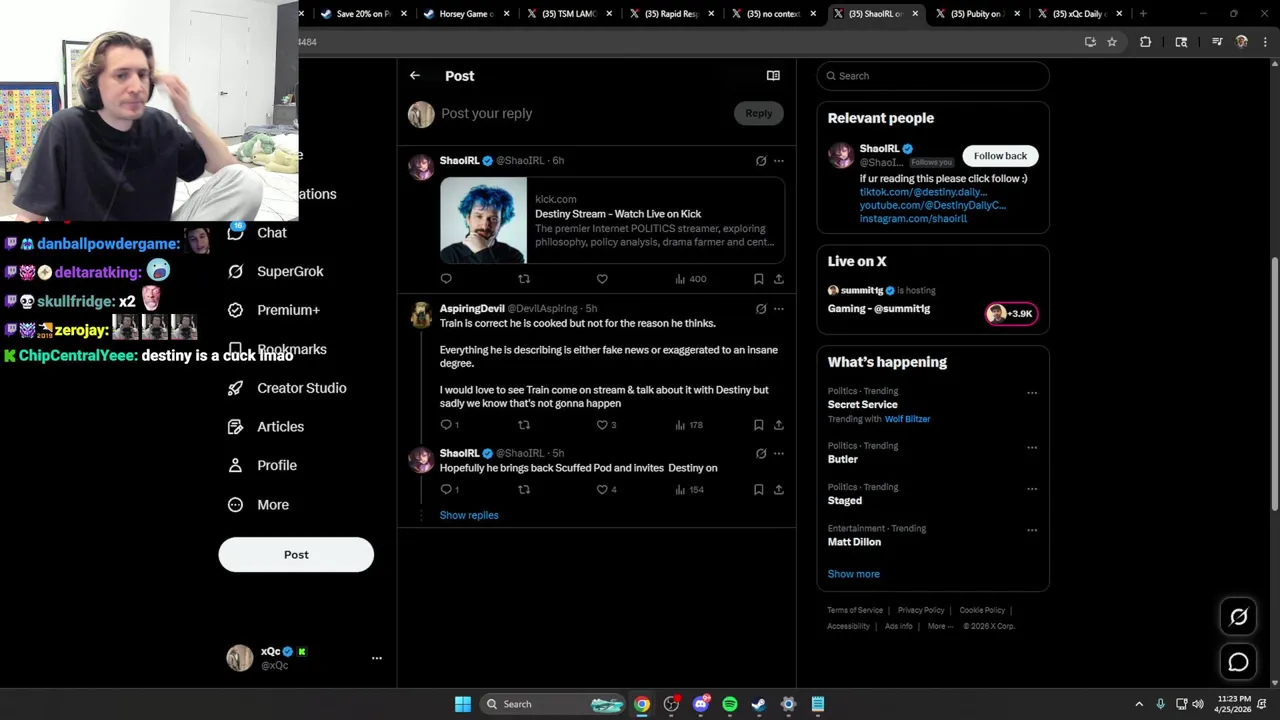Open options for Matt Dillon trend
The width and height of the screenshot is (1280, 720).
pos(1032,530)
